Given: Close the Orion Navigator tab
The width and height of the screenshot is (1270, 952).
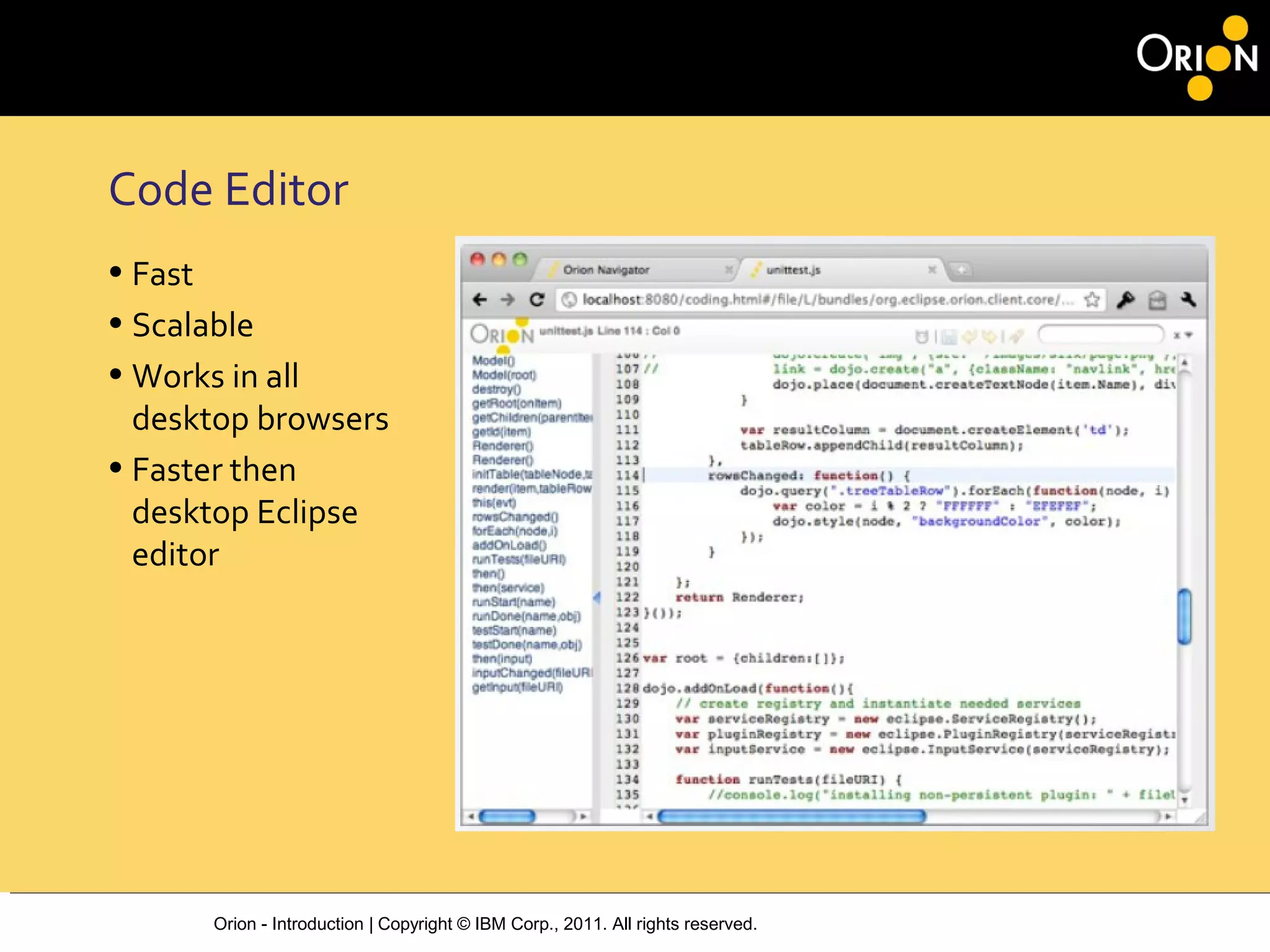Looking at the screenshot, I should click(729, 270).
